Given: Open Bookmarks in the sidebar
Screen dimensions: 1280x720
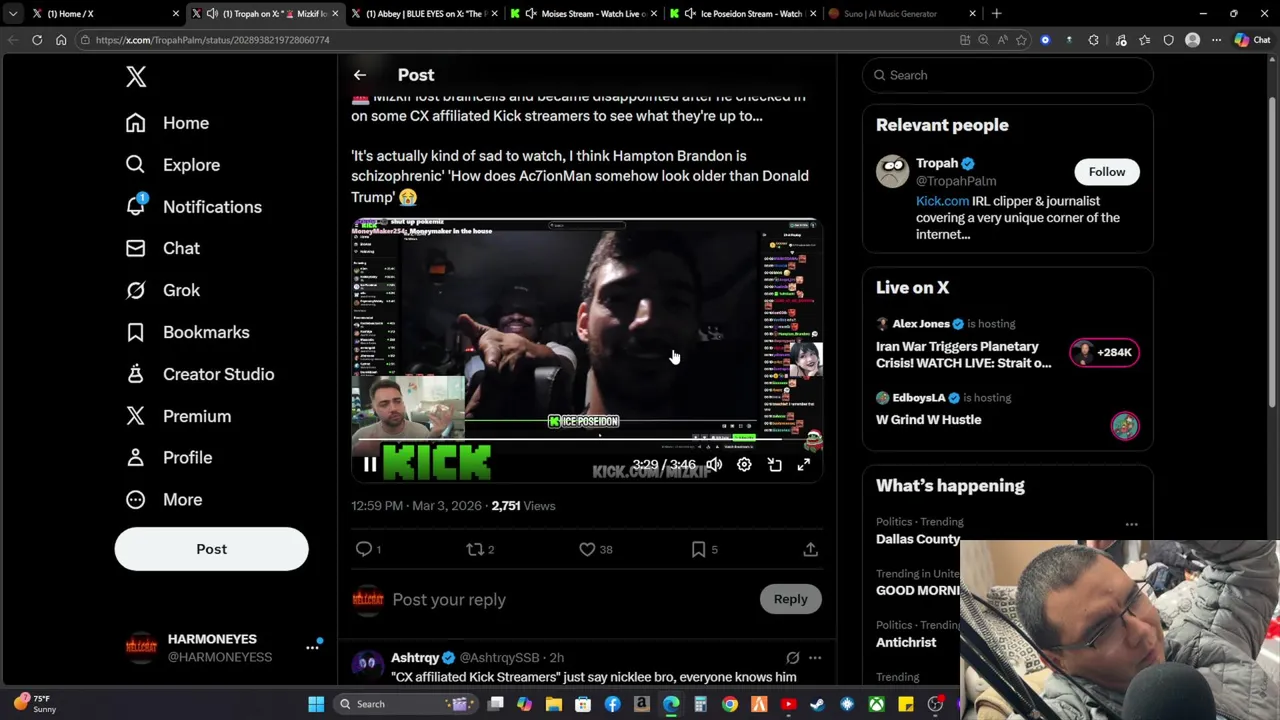Looking at the screenshot, I should pyautogui.click(x=187, y=332).
